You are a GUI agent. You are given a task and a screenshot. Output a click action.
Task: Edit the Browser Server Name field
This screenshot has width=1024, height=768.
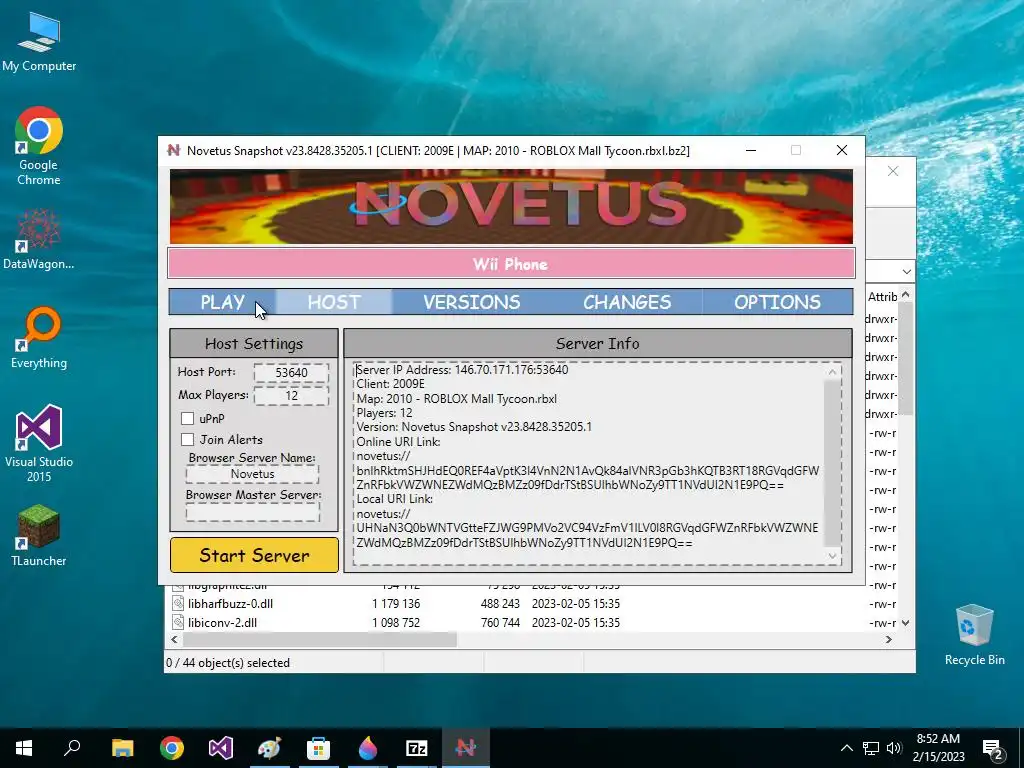pyautogui.click(x=253, y=474)
